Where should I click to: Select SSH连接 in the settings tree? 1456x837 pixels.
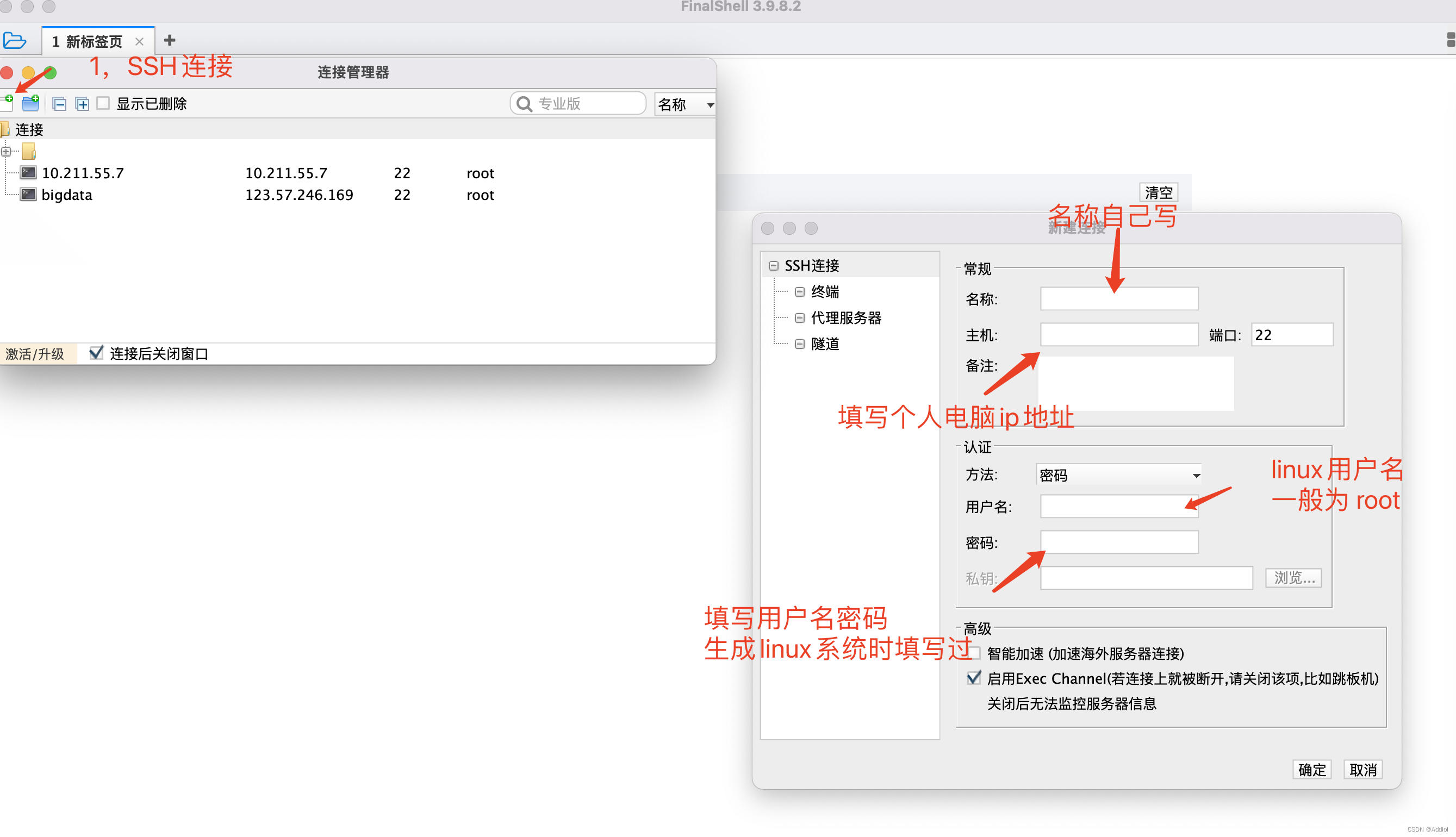[812, 266]
